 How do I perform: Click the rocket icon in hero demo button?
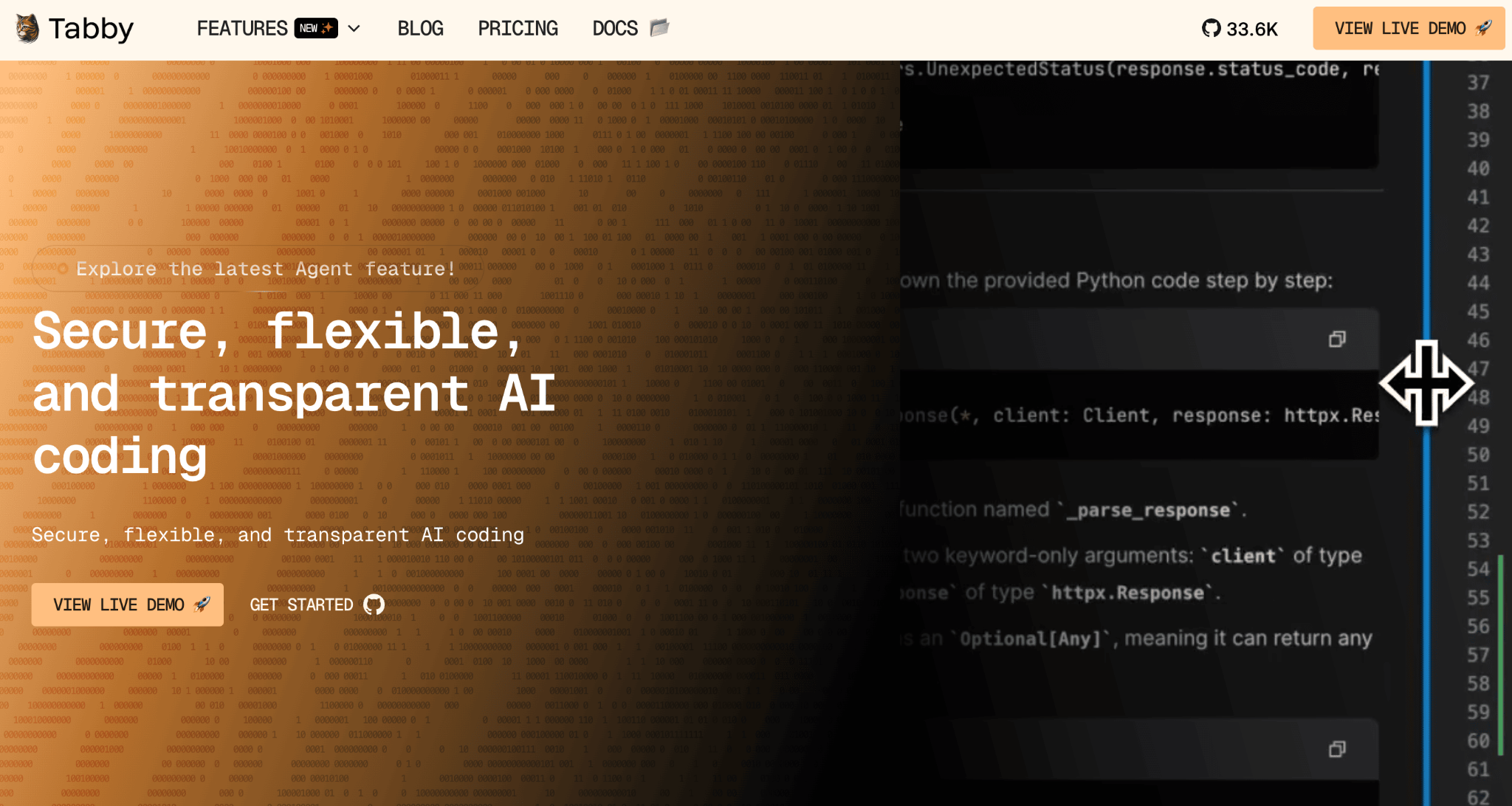[x=202, y=604]
